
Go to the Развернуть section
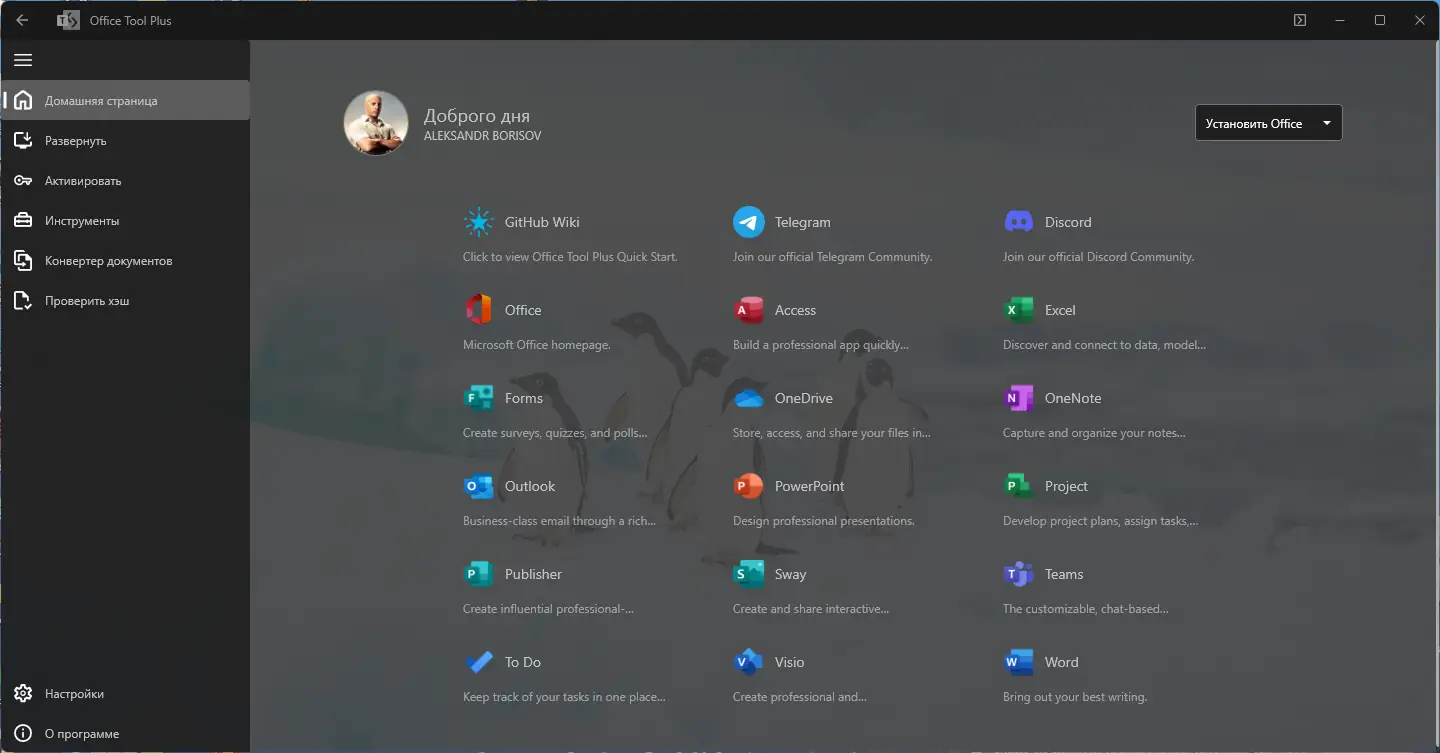125,140
